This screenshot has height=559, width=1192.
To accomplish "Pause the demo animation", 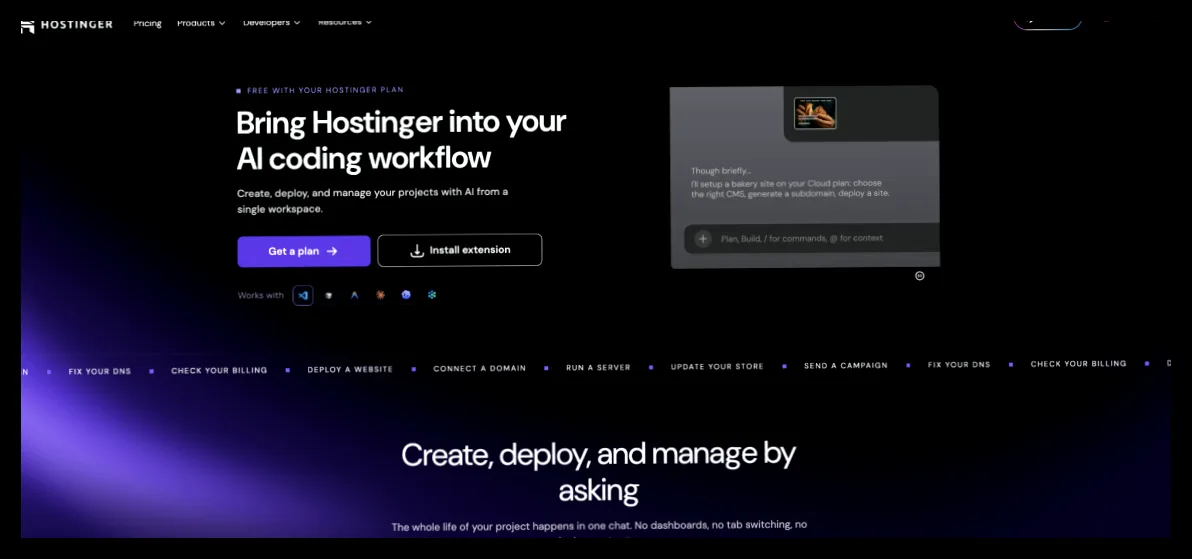I will (919, 276).
